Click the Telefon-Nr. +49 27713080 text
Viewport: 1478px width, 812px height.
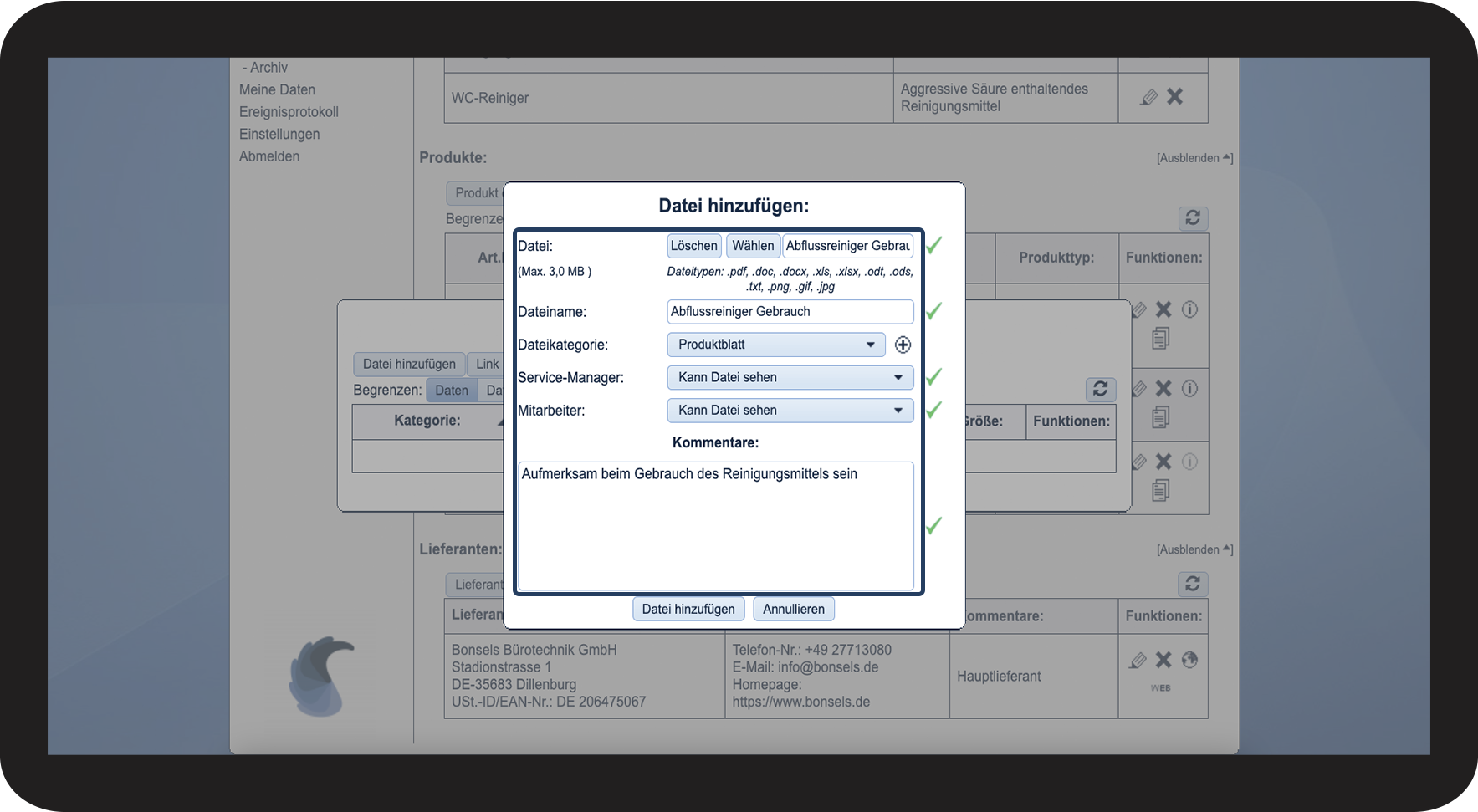coord(812,650)
